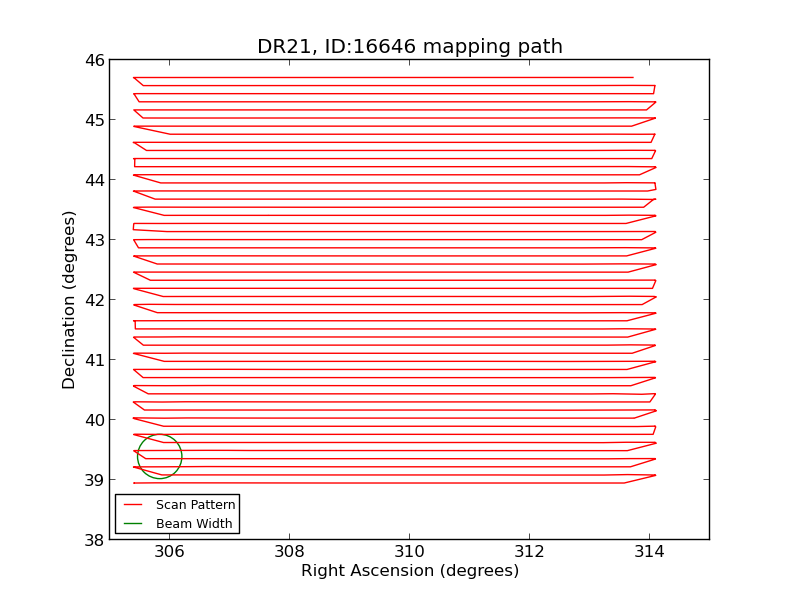Click y-axis tick label 40
Viewport: 800px width, 600px height.
click(94, 420)
